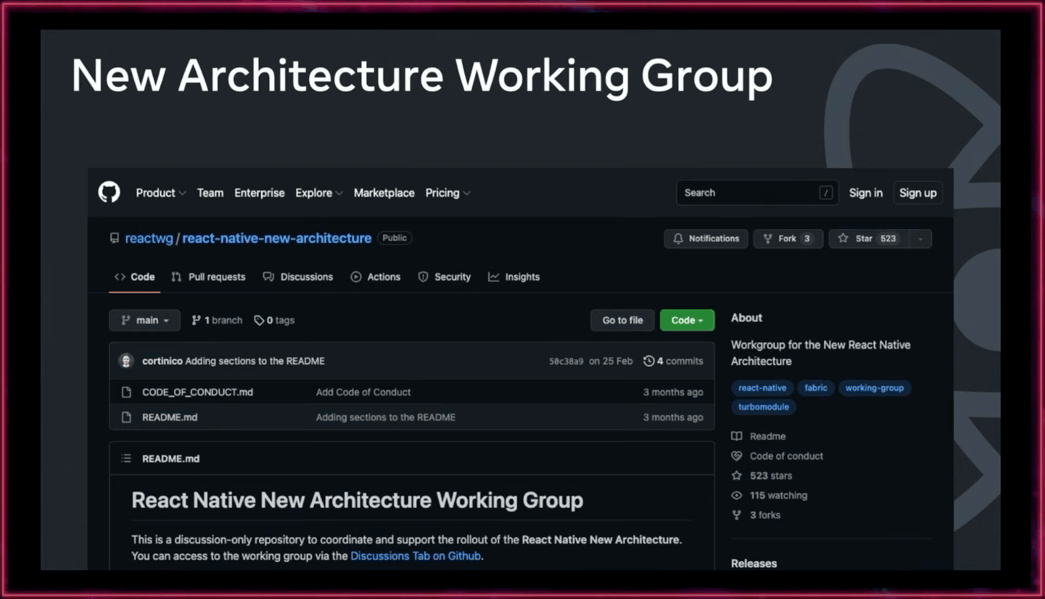
Task: Open the react-native-new-architecture repo link
Action: [x=277, y=238]
